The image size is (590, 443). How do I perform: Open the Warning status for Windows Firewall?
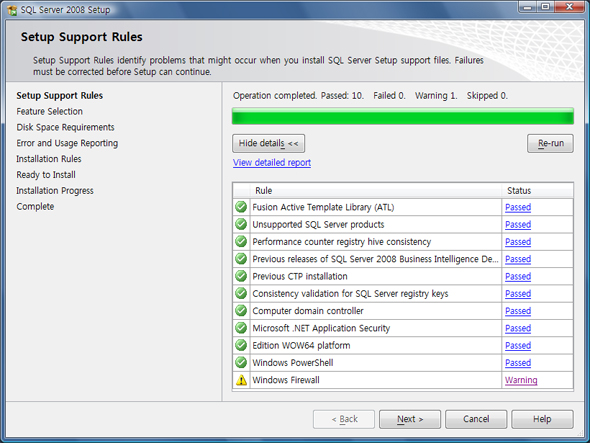point(521,380)
